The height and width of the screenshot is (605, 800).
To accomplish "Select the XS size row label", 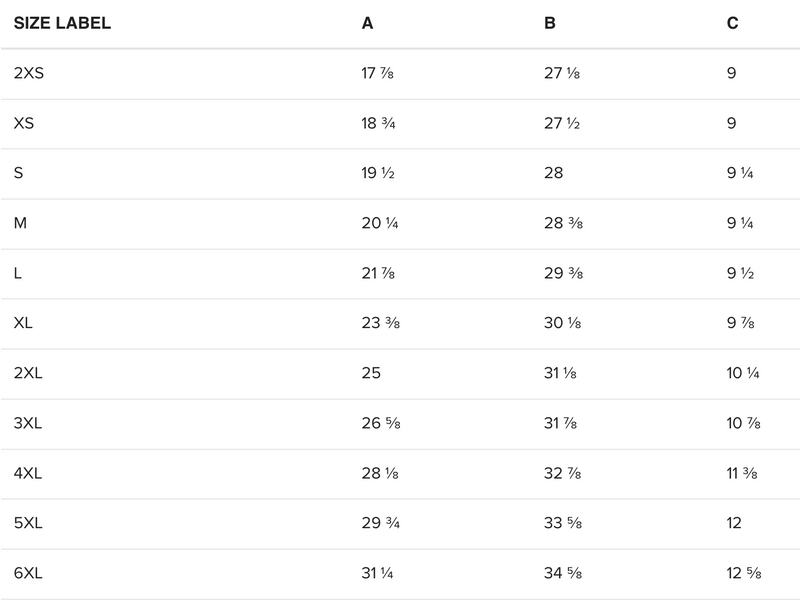I will 24,123.
